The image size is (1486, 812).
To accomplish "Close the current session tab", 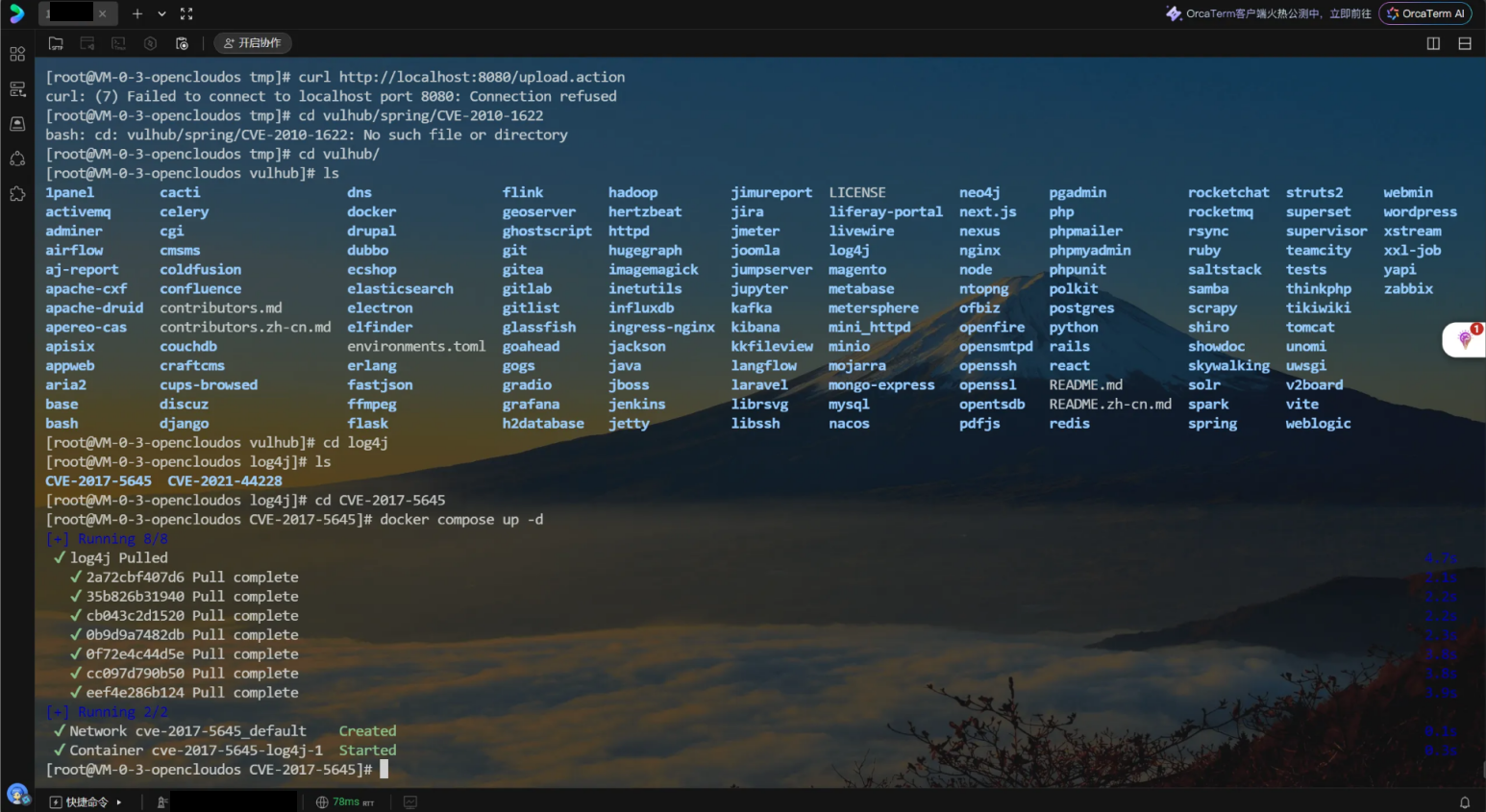I will (102, 13).
